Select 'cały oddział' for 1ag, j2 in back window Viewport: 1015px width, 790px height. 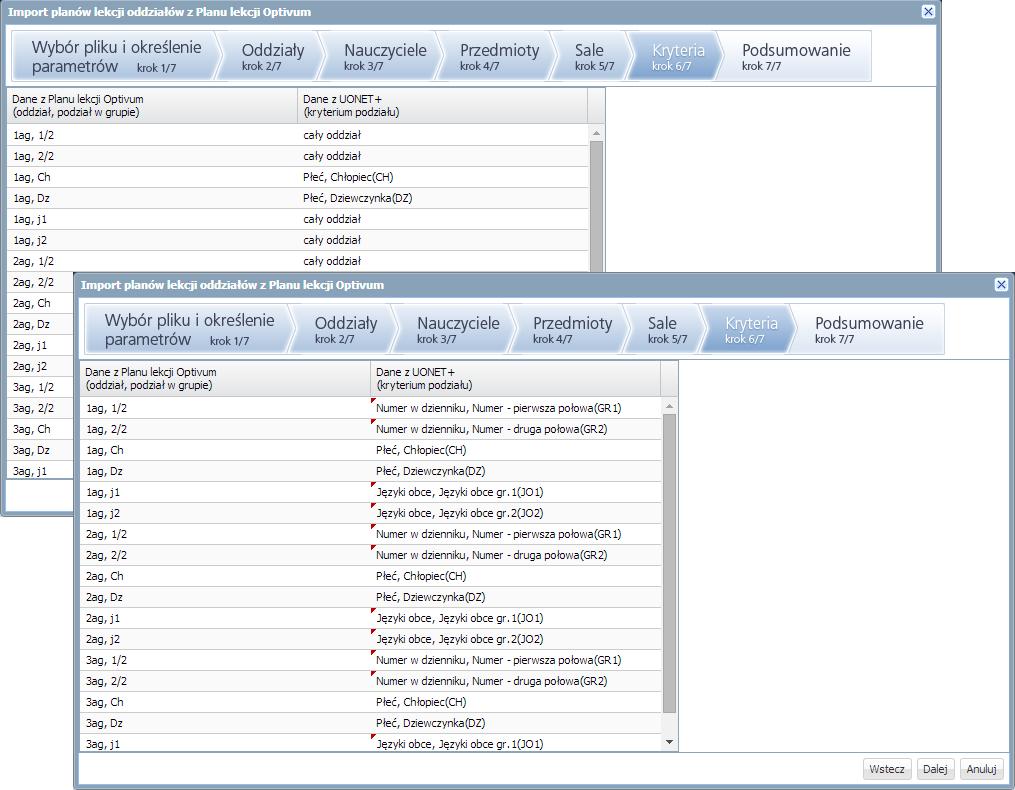443,240
